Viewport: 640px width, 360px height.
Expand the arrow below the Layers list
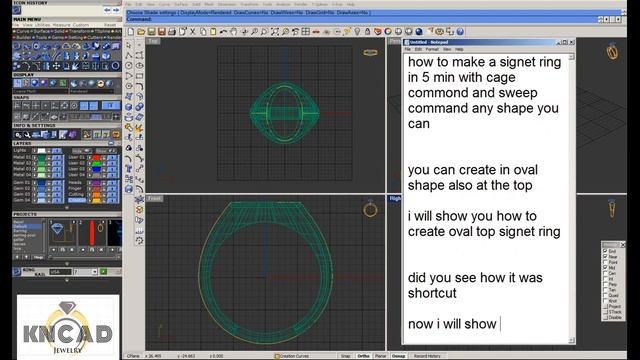tap(67, 207)
